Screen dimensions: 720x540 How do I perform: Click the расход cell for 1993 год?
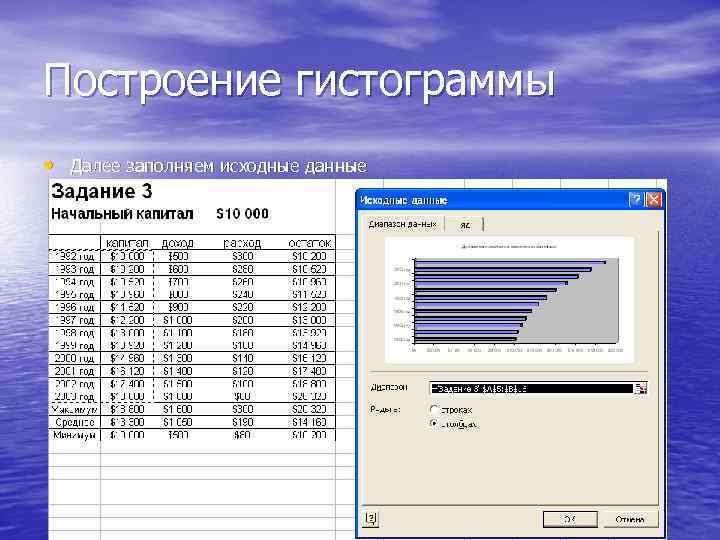click(242, 269)
